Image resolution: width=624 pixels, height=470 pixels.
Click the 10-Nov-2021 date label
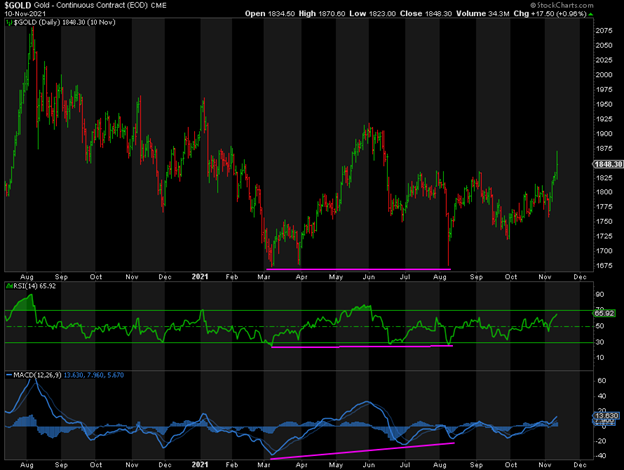pyautogui.click(x=25, y=14)
